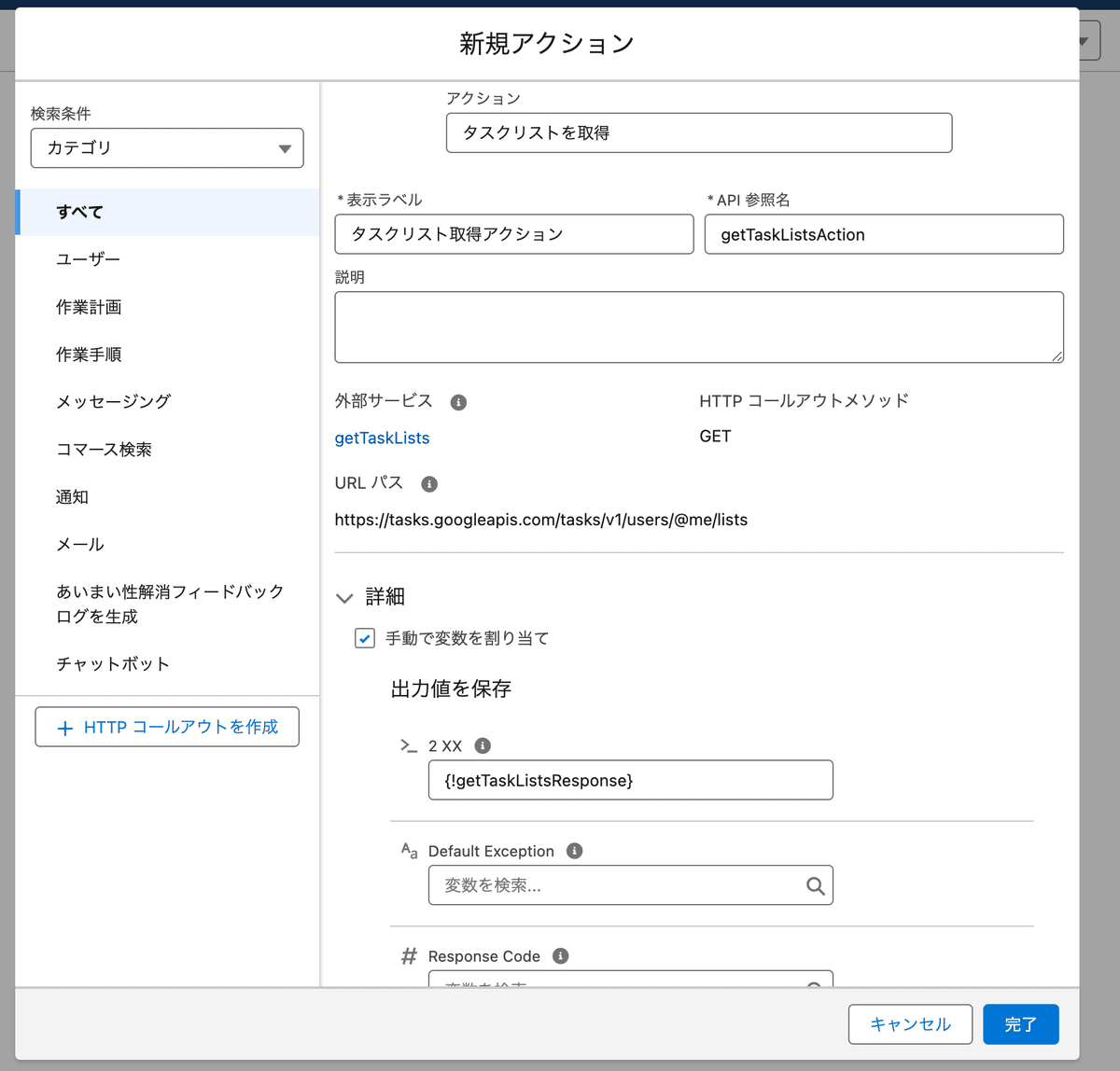Click the API 参照名 input field

click(x=884, y=234)
